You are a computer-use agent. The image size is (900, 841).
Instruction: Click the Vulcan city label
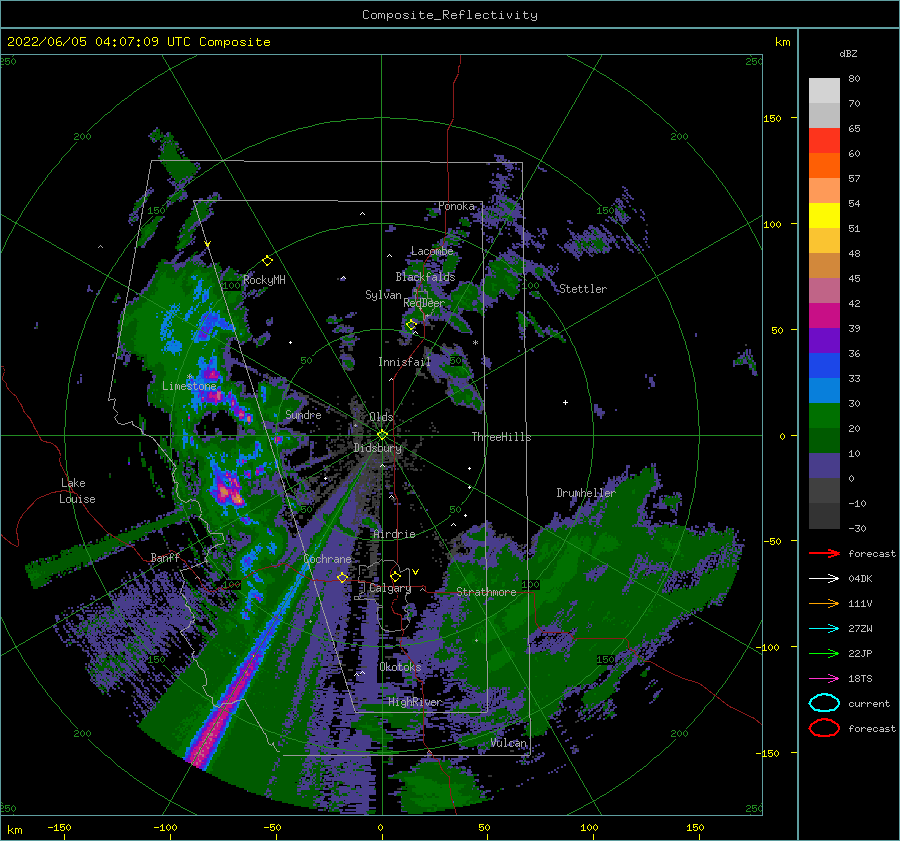tap(509, 743)
